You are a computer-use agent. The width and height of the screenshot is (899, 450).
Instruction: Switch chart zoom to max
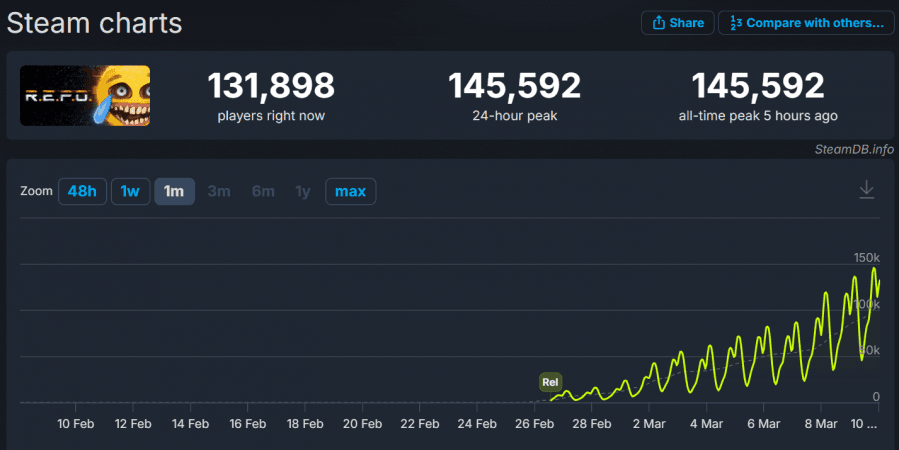click(x=350, y=191)
